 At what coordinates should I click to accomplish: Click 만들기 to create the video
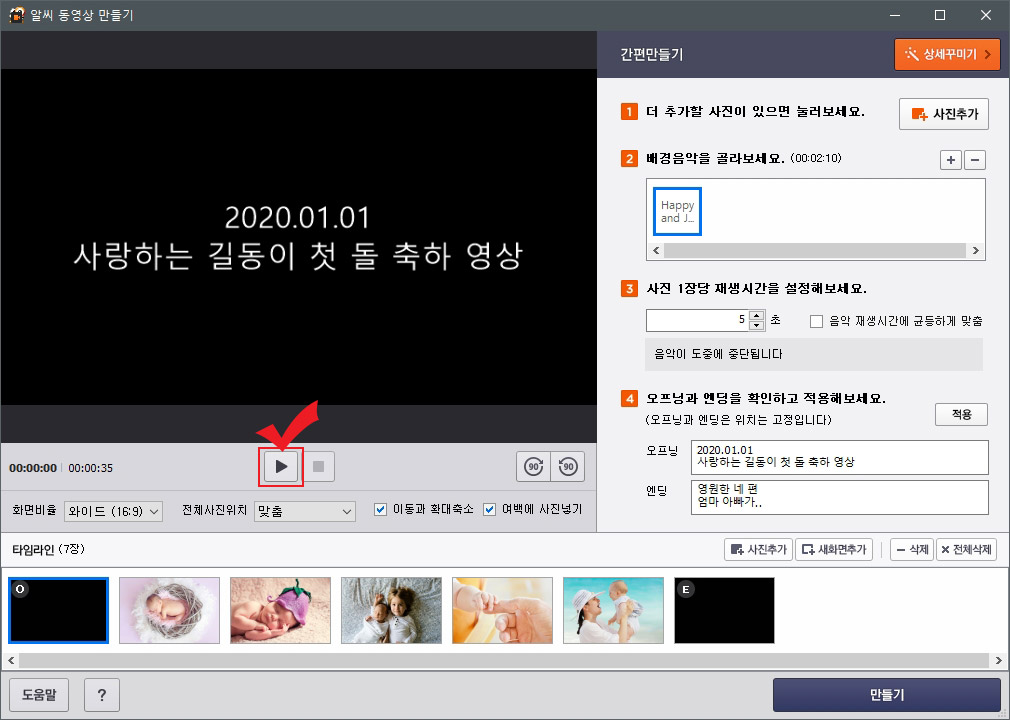point(885,694)
